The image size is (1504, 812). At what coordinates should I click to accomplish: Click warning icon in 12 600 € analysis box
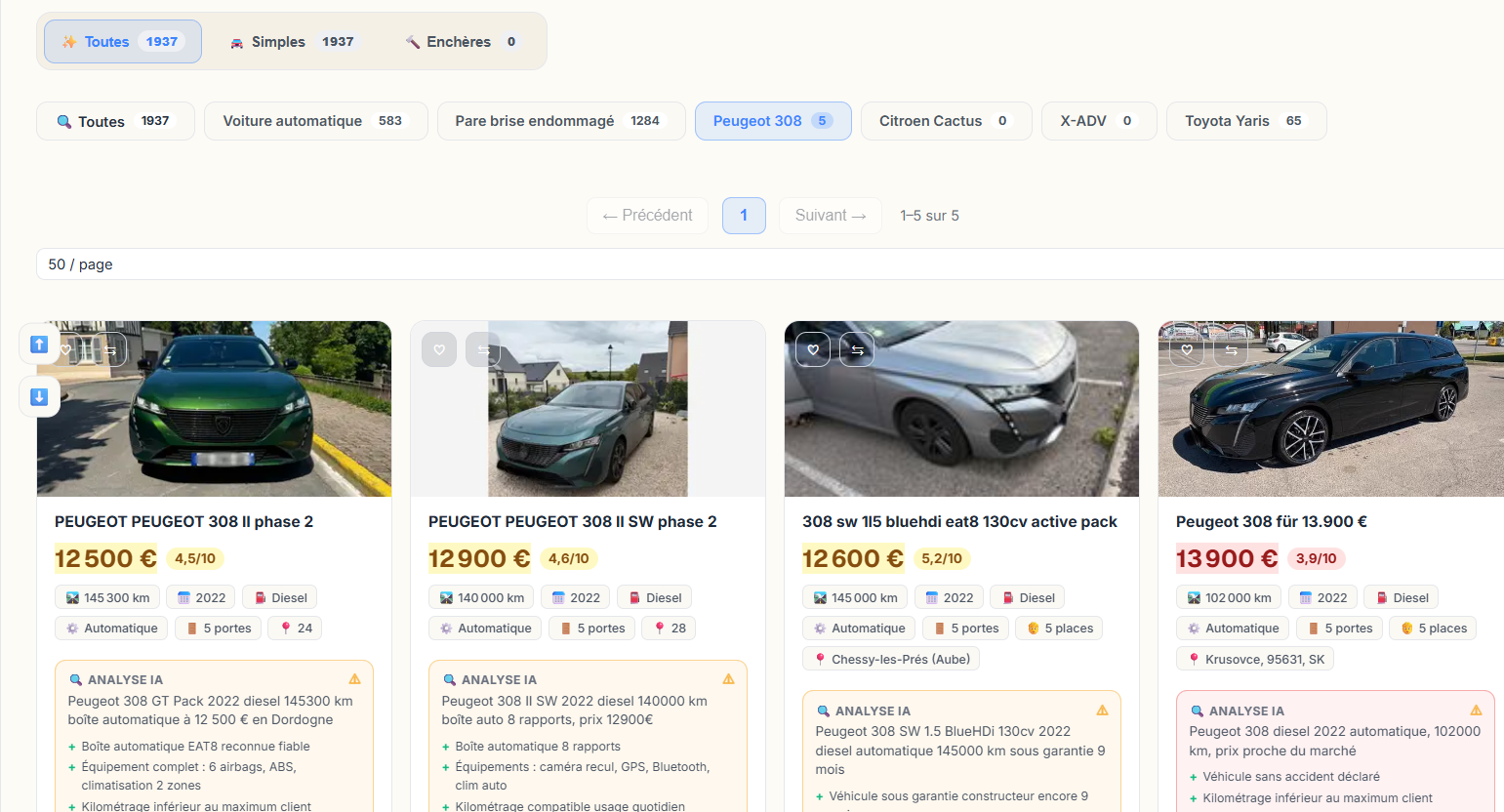(1102, 710)
